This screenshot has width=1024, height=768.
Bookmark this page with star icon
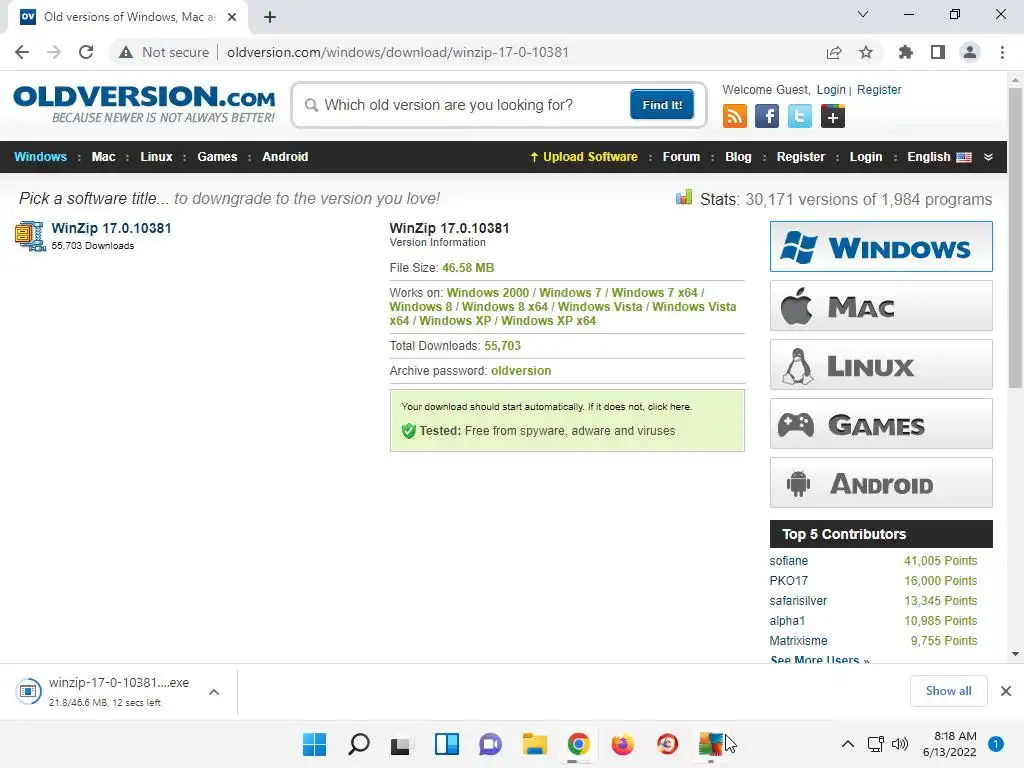click(866, 52)
